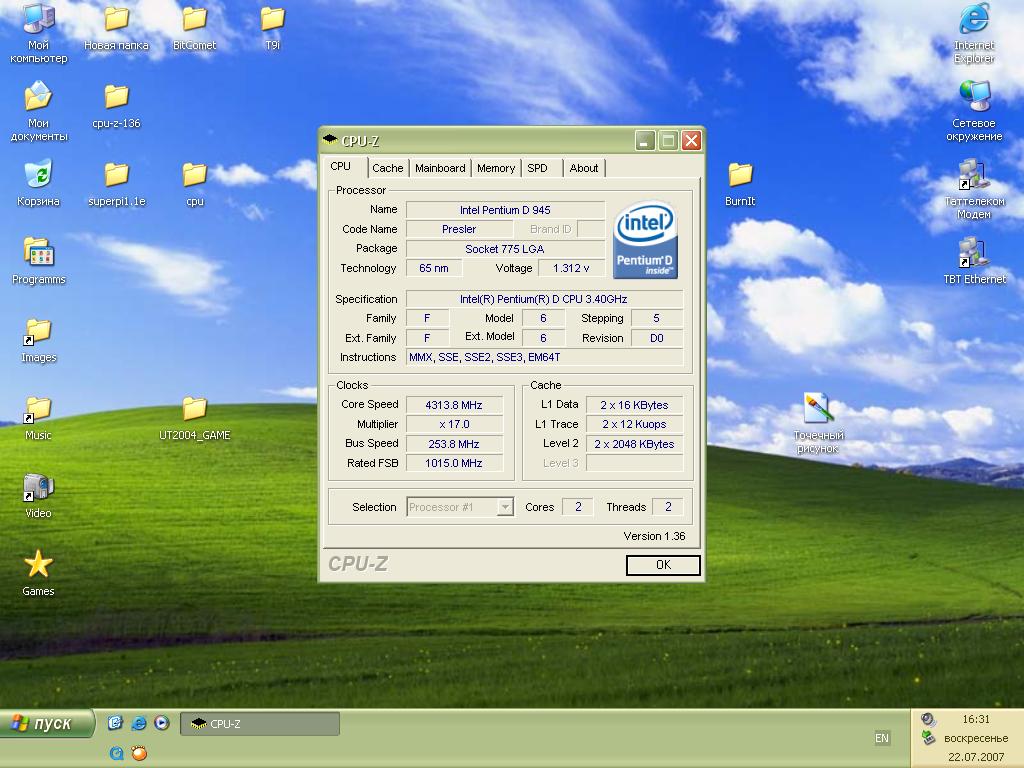Open TBT Ethernet connection icon
Image resolution: width=1024 pixels, height=768 pixels.
coord(974,263)
